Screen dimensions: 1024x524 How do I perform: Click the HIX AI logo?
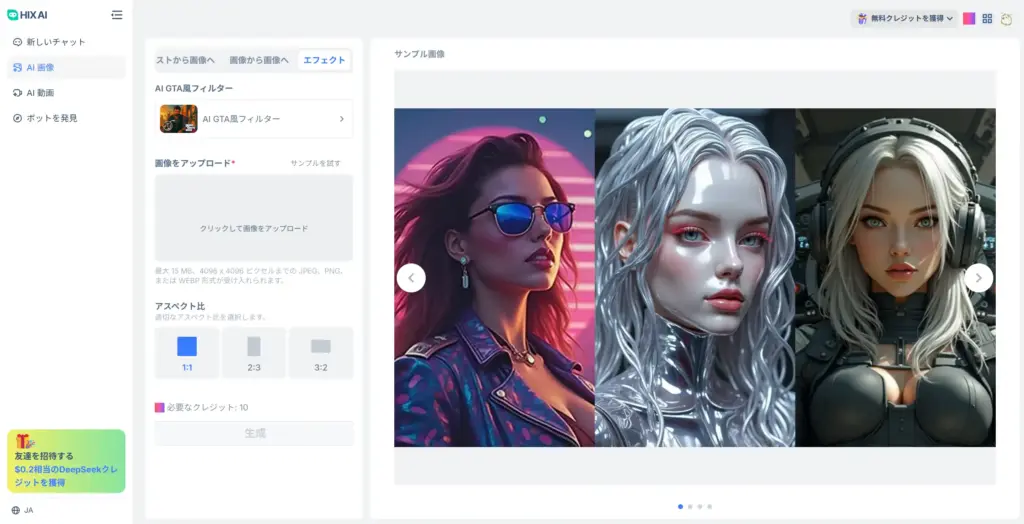tap(27, 15)
